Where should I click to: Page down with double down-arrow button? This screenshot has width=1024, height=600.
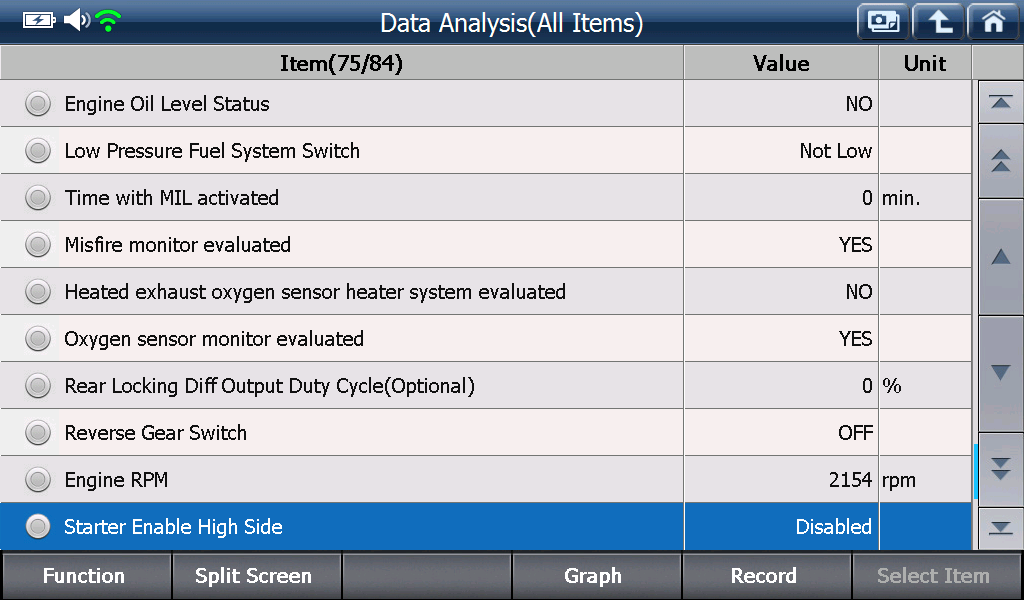pyautogui.click(x=1000, y=469)
